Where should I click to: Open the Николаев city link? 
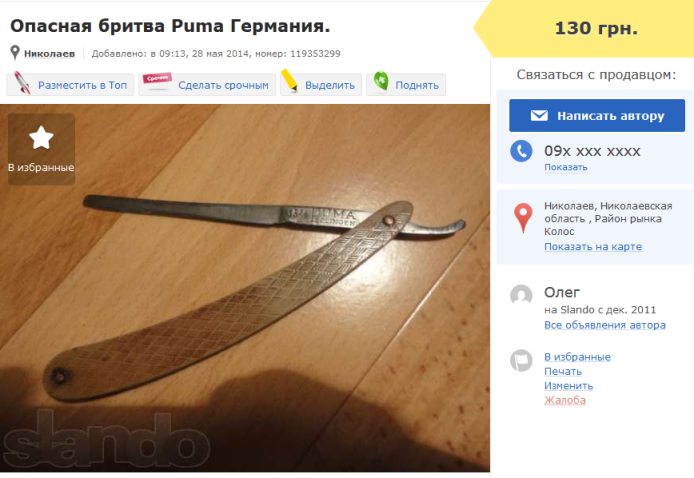coord(49,54)
